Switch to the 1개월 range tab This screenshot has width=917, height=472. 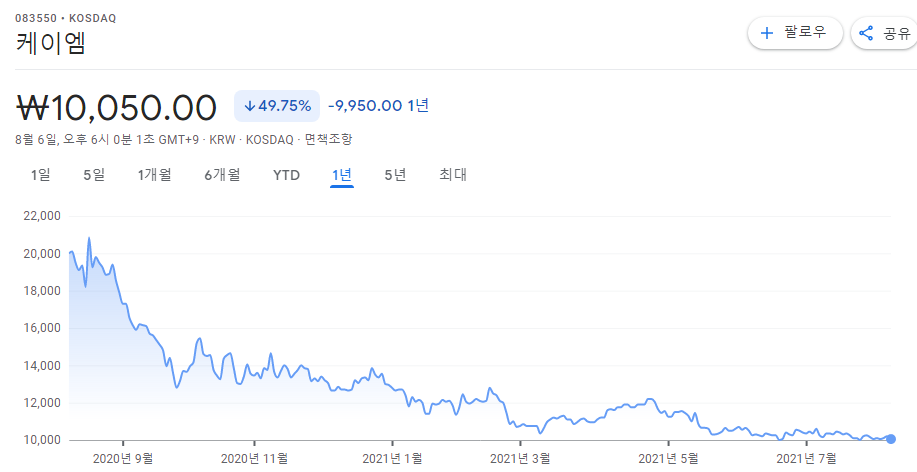tap(154, 175)
